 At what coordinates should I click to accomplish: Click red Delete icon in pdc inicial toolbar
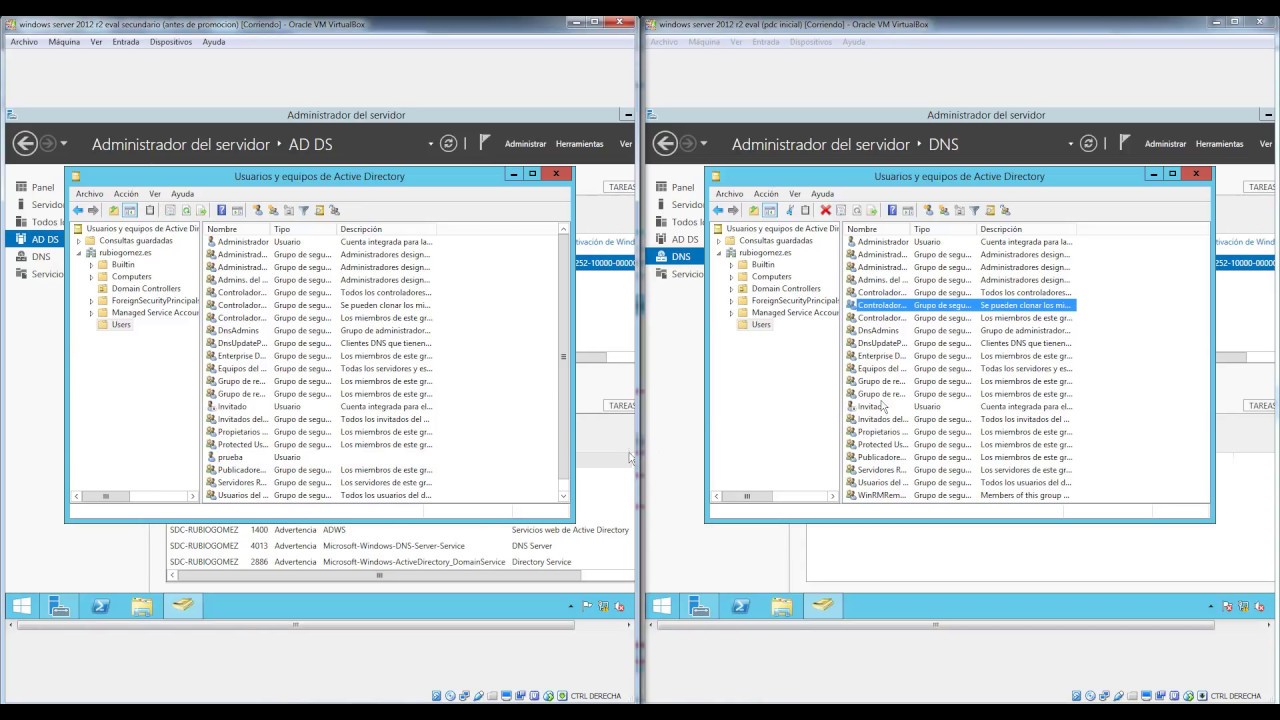(826, 210)
